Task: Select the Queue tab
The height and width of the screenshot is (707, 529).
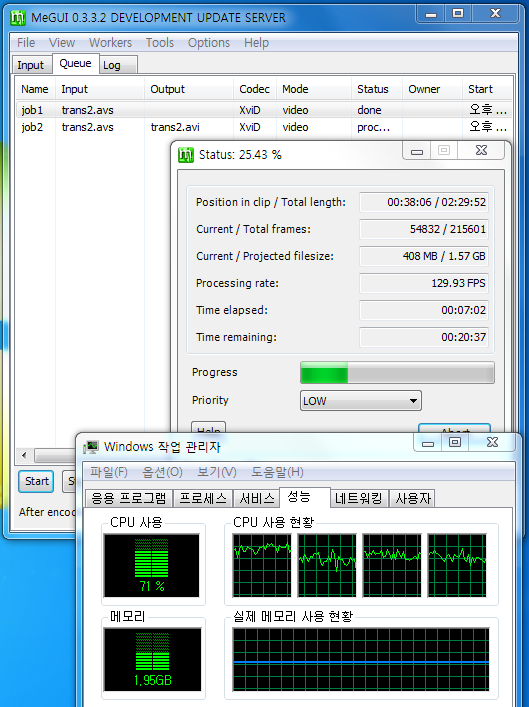Action: pos(75,64)
